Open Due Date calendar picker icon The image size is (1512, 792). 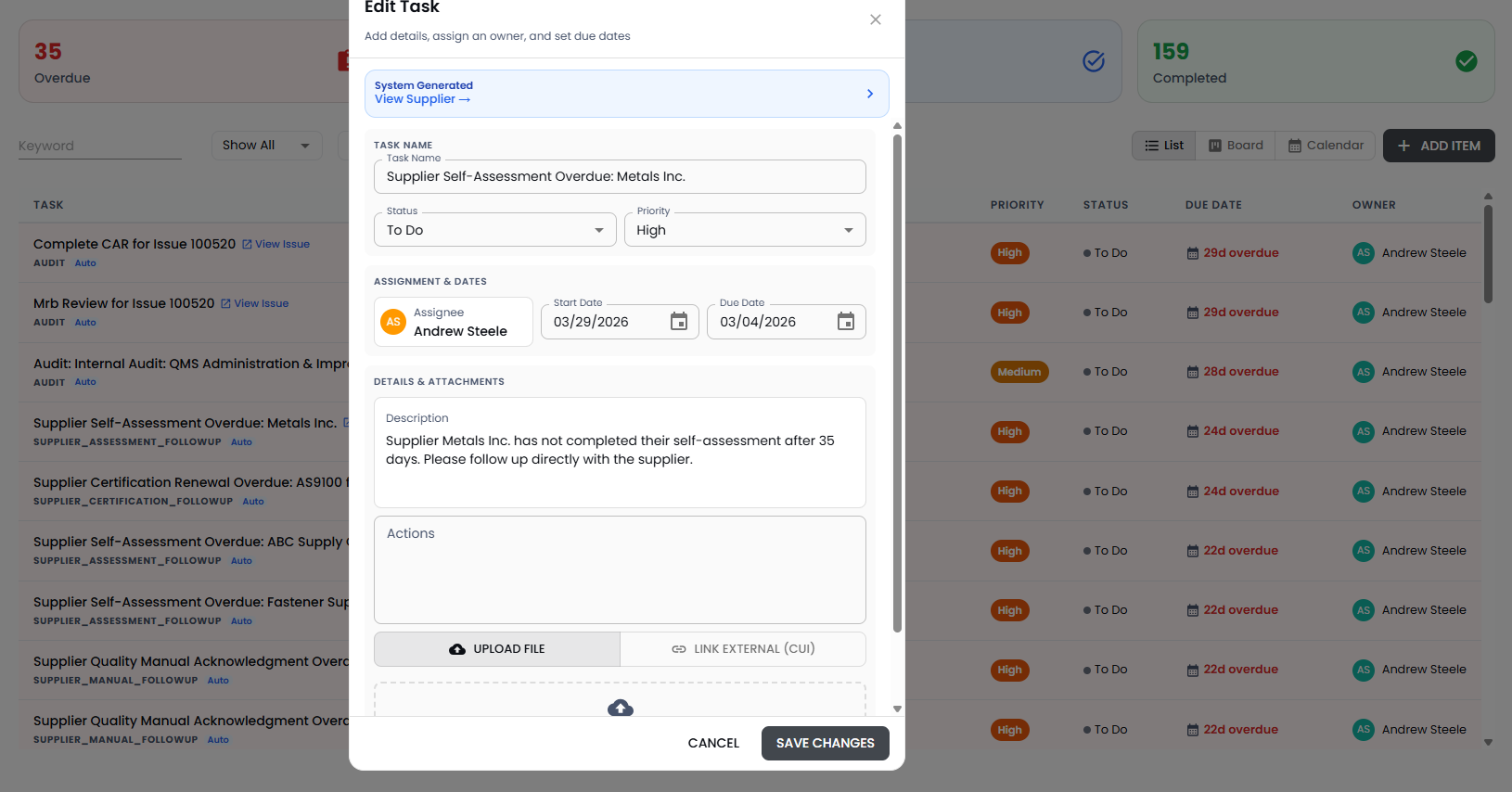point(846,322)
